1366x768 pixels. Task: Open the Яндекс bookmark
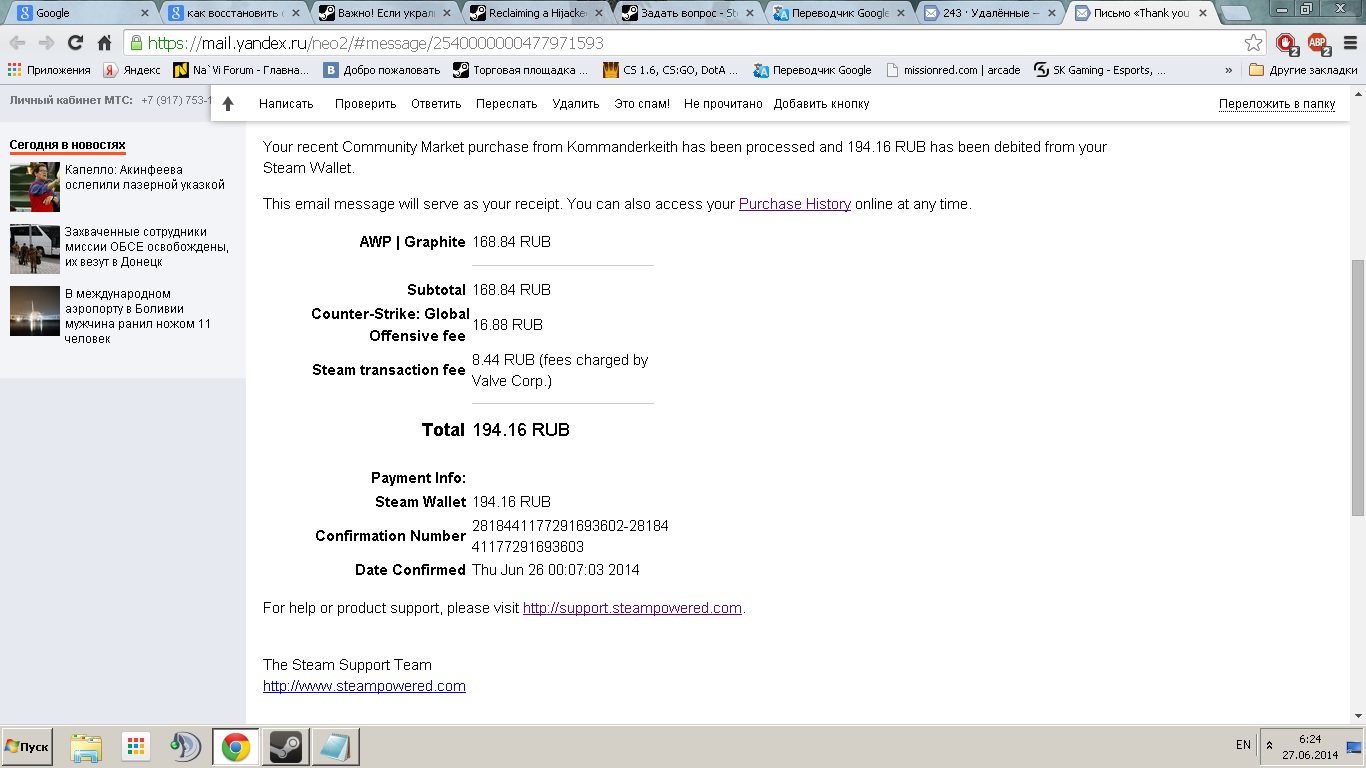pyautogui.click(x=132, y=70)
